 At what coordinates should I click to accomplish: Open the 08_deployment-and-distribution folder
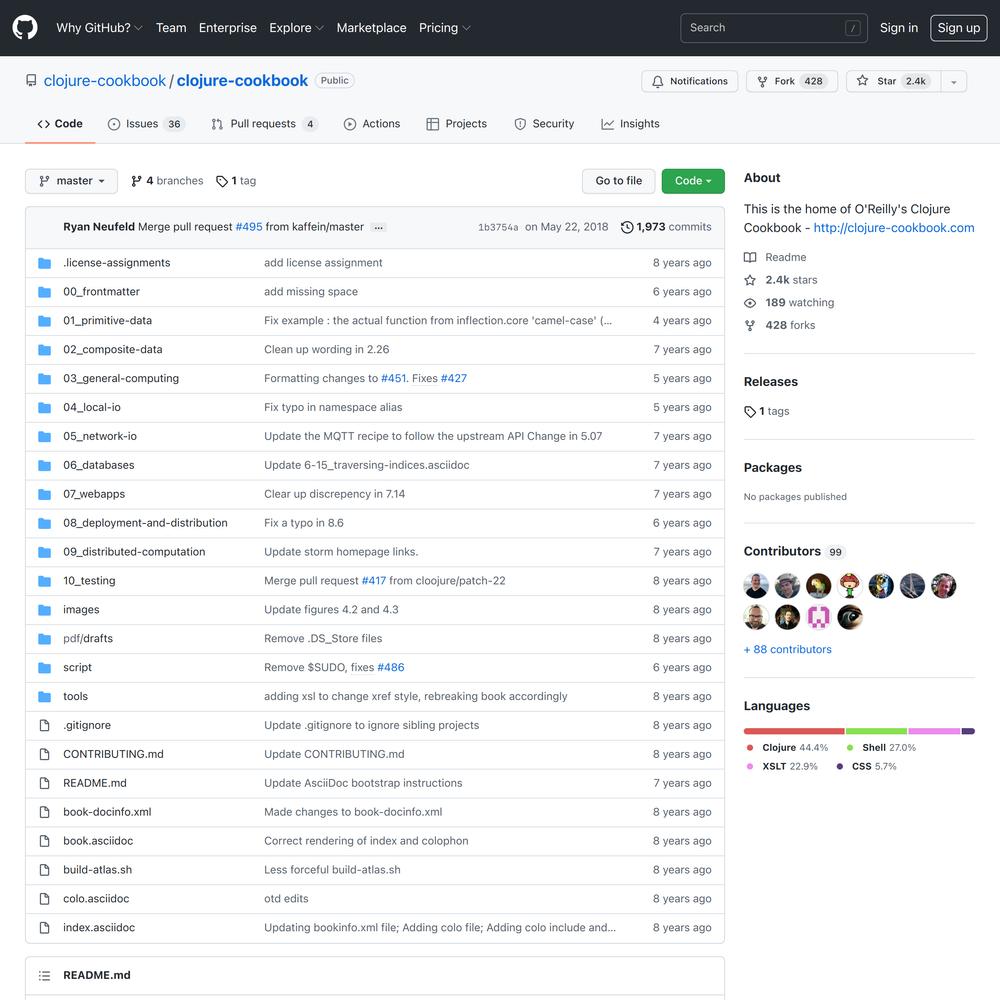[x=145, y=523]
